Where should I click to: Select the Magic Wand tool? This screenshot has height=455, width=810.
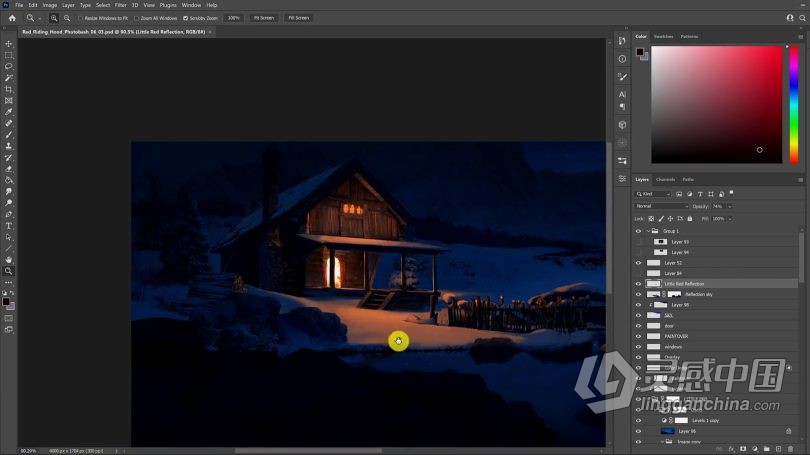click(x=9, y=78)
